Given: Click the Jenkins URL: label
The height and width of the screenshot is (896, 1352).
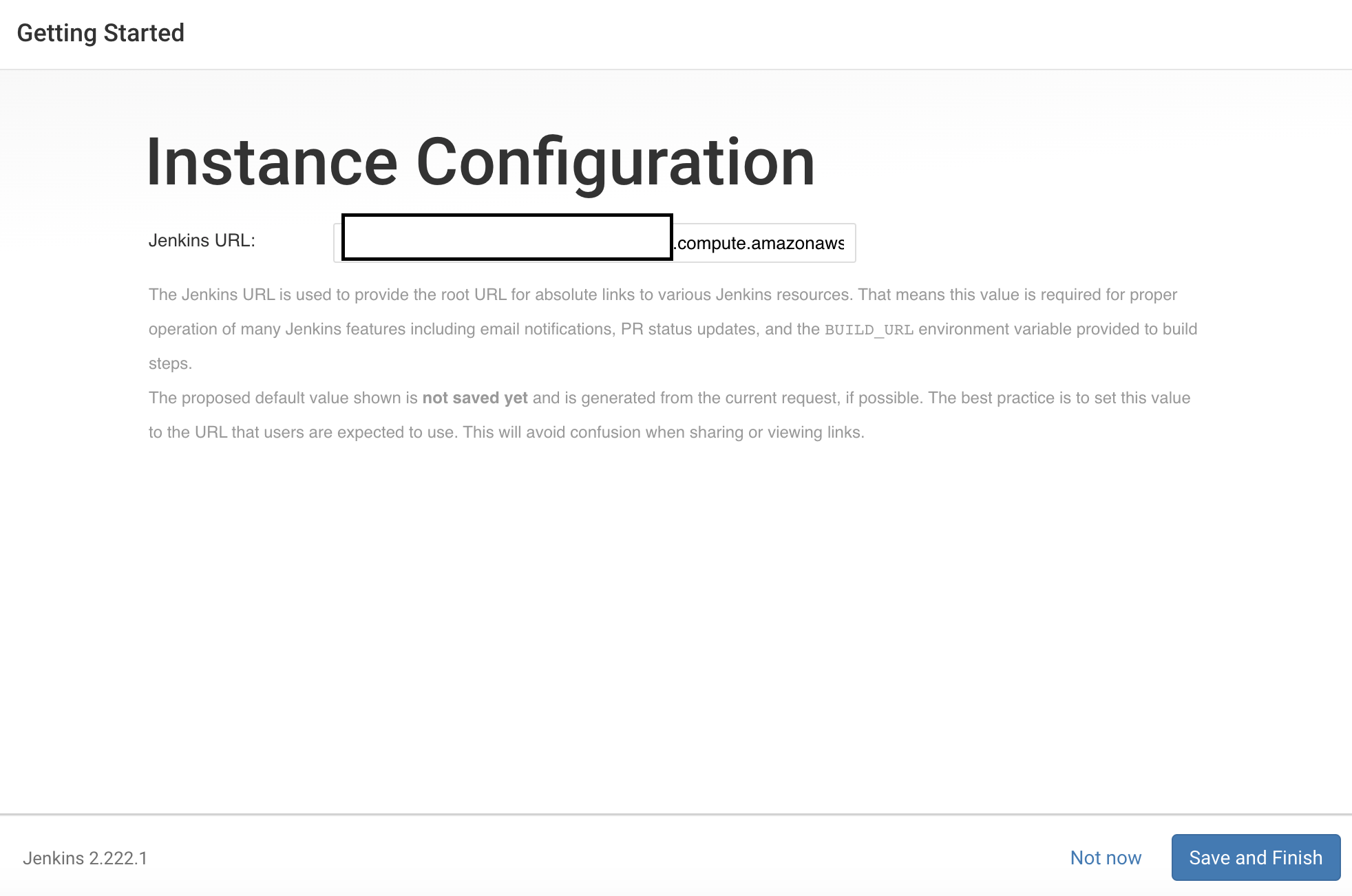Looking at the screenshot, I should click(x=202, y=240).
